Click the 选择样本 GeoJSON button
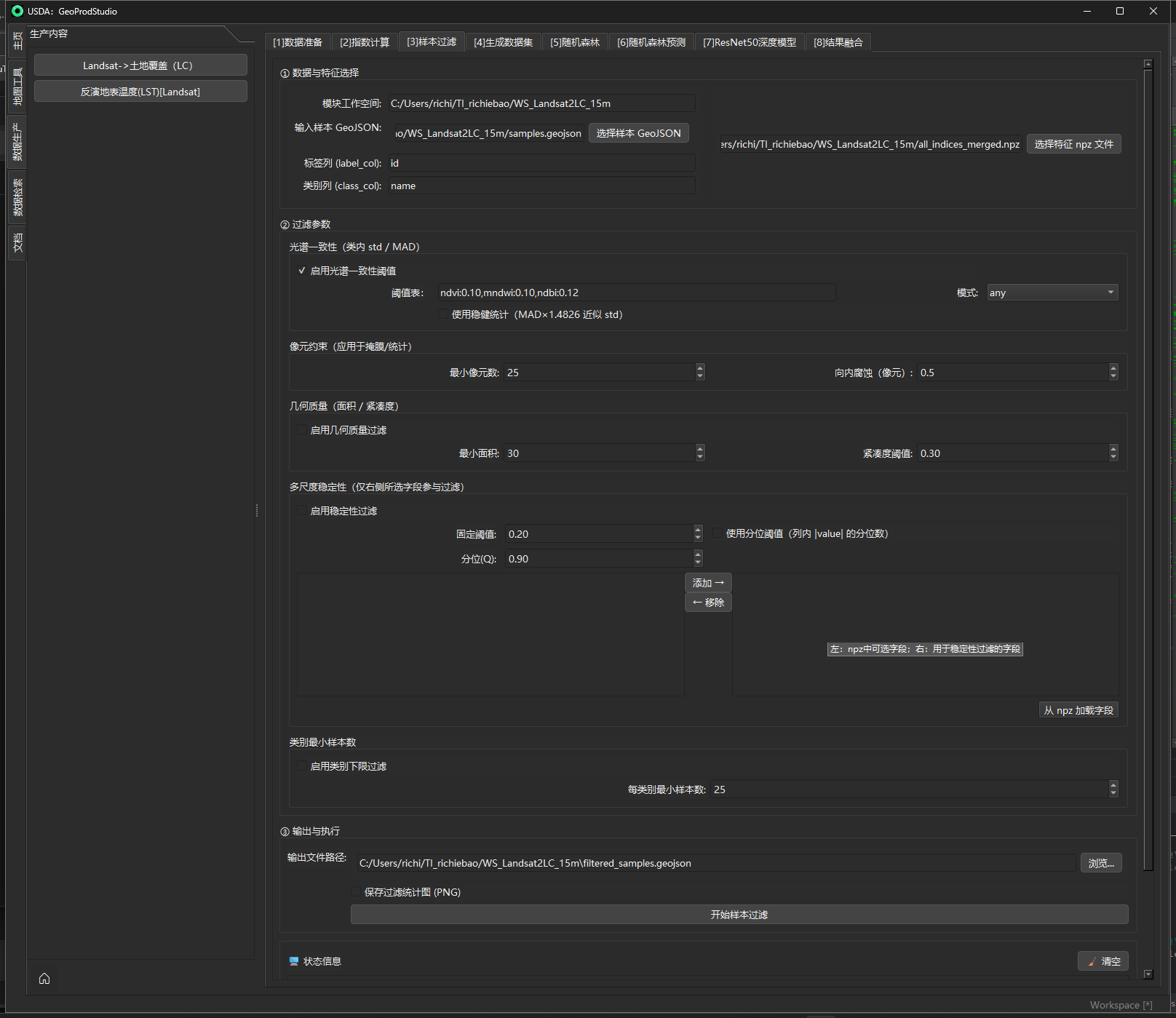 [638, 133]
